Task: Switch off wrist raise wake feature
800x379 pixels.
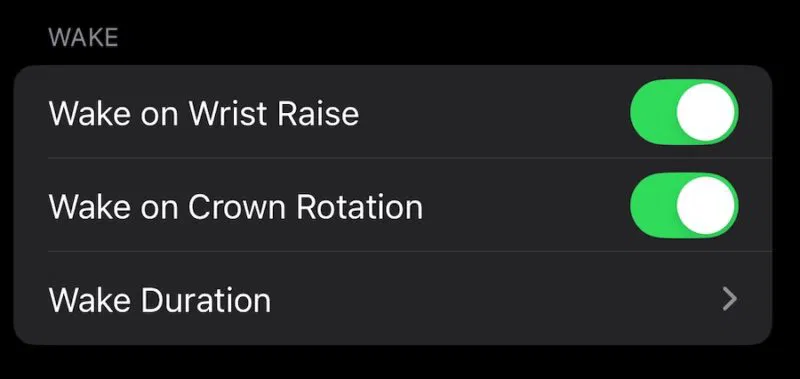Action: click(x=684, y=112)
